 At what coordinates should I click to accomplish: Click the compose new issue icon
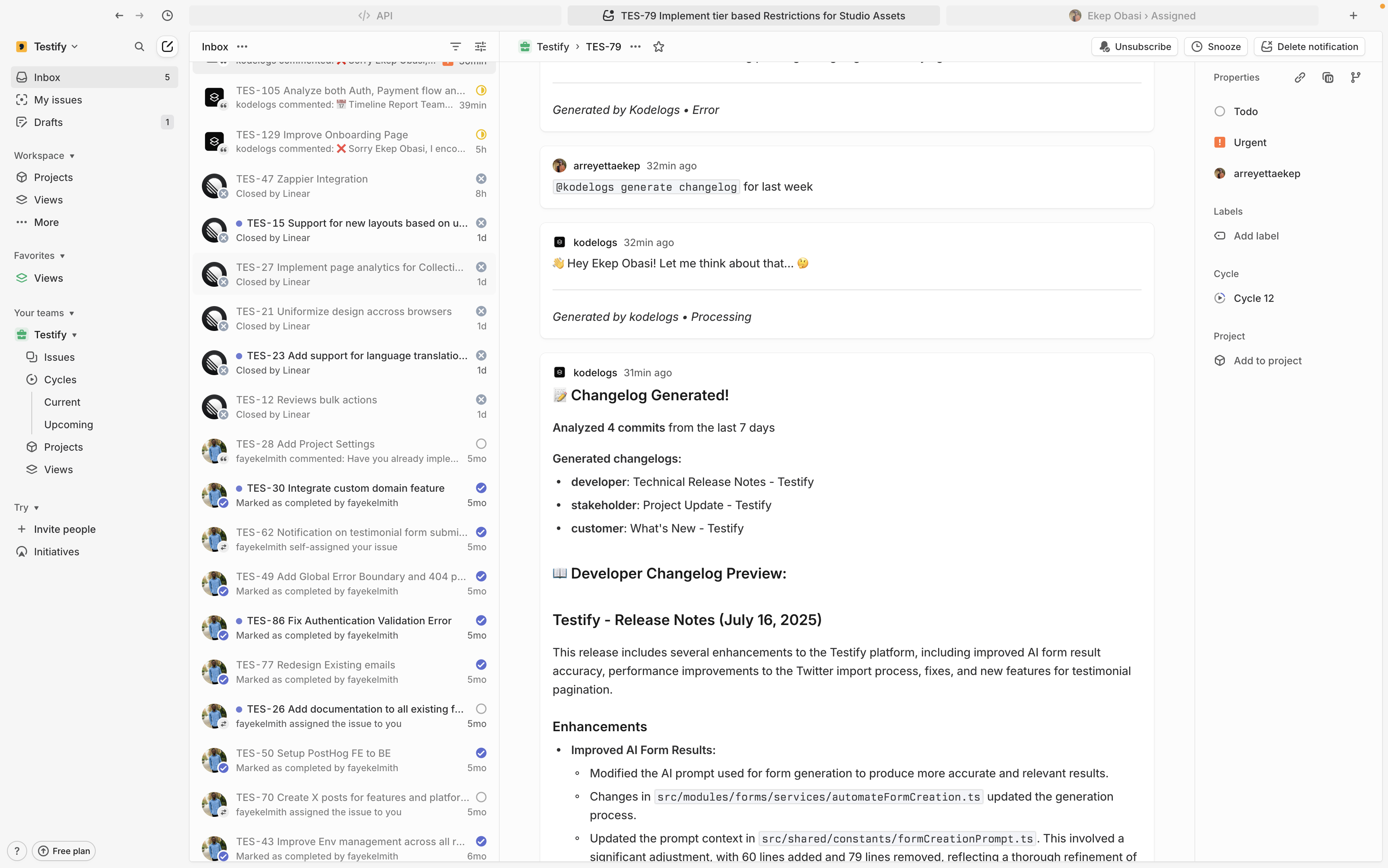167,46
